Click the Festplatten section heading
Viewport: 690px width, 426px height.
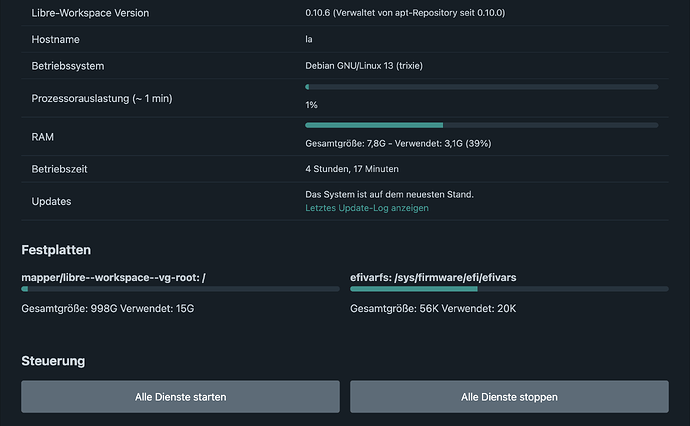tap(56, 249)
